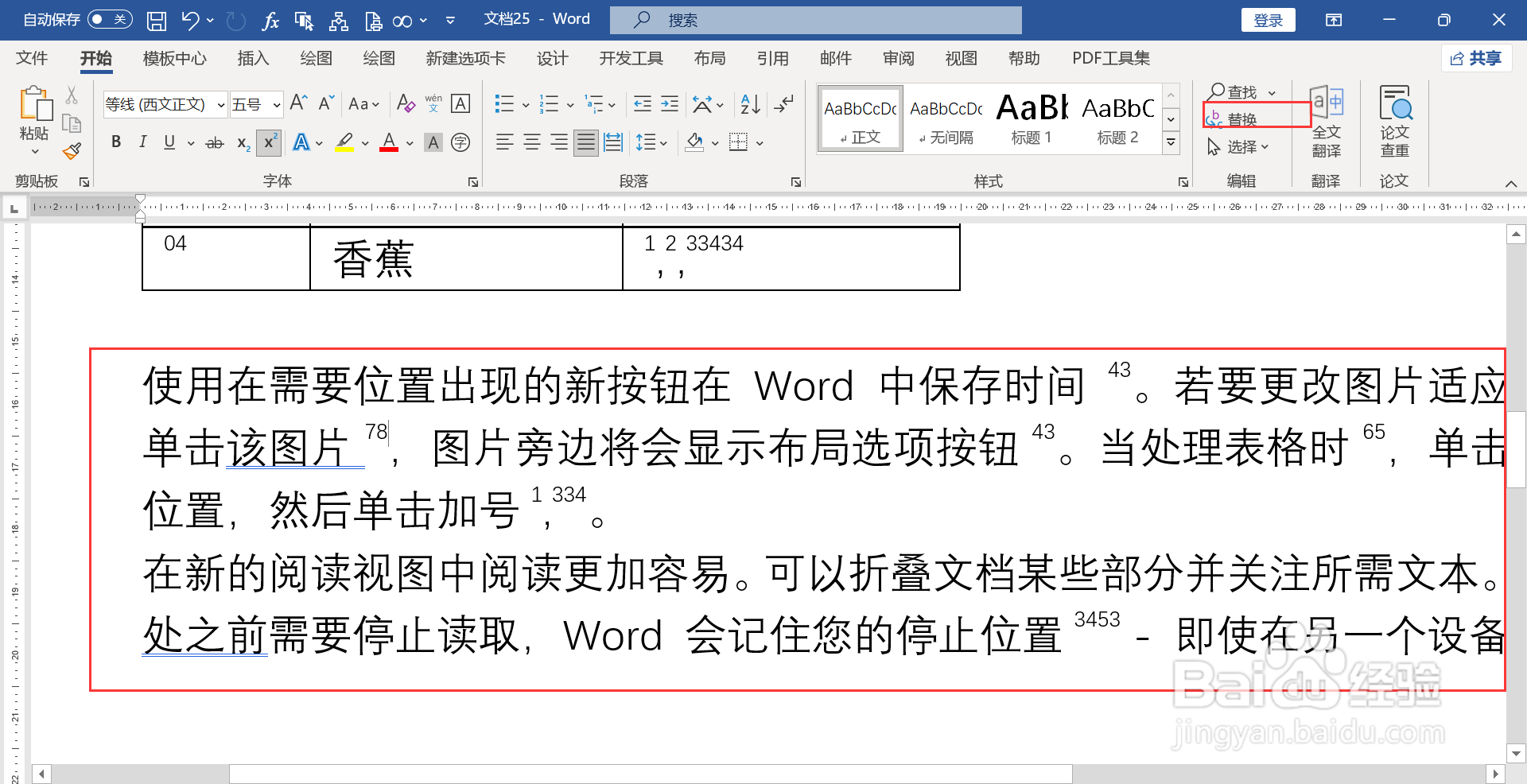Open the PDF Toolset tab
Image resolution: width=1527 pixels, height=784 pixels.
(x=1110, y=58)
